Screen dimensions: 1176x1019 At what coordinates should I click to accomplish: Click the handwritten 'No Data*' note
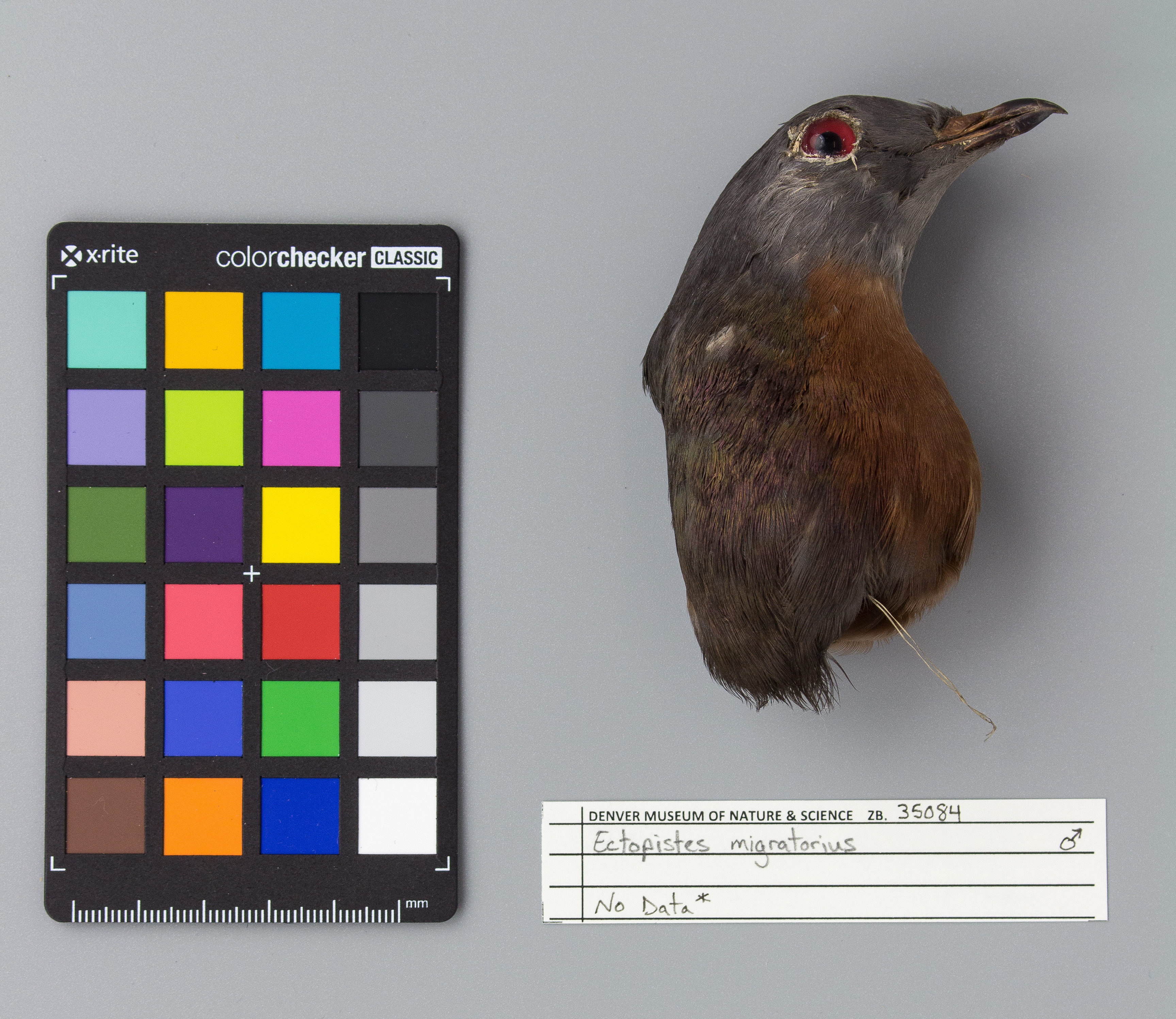coord(652,905)
